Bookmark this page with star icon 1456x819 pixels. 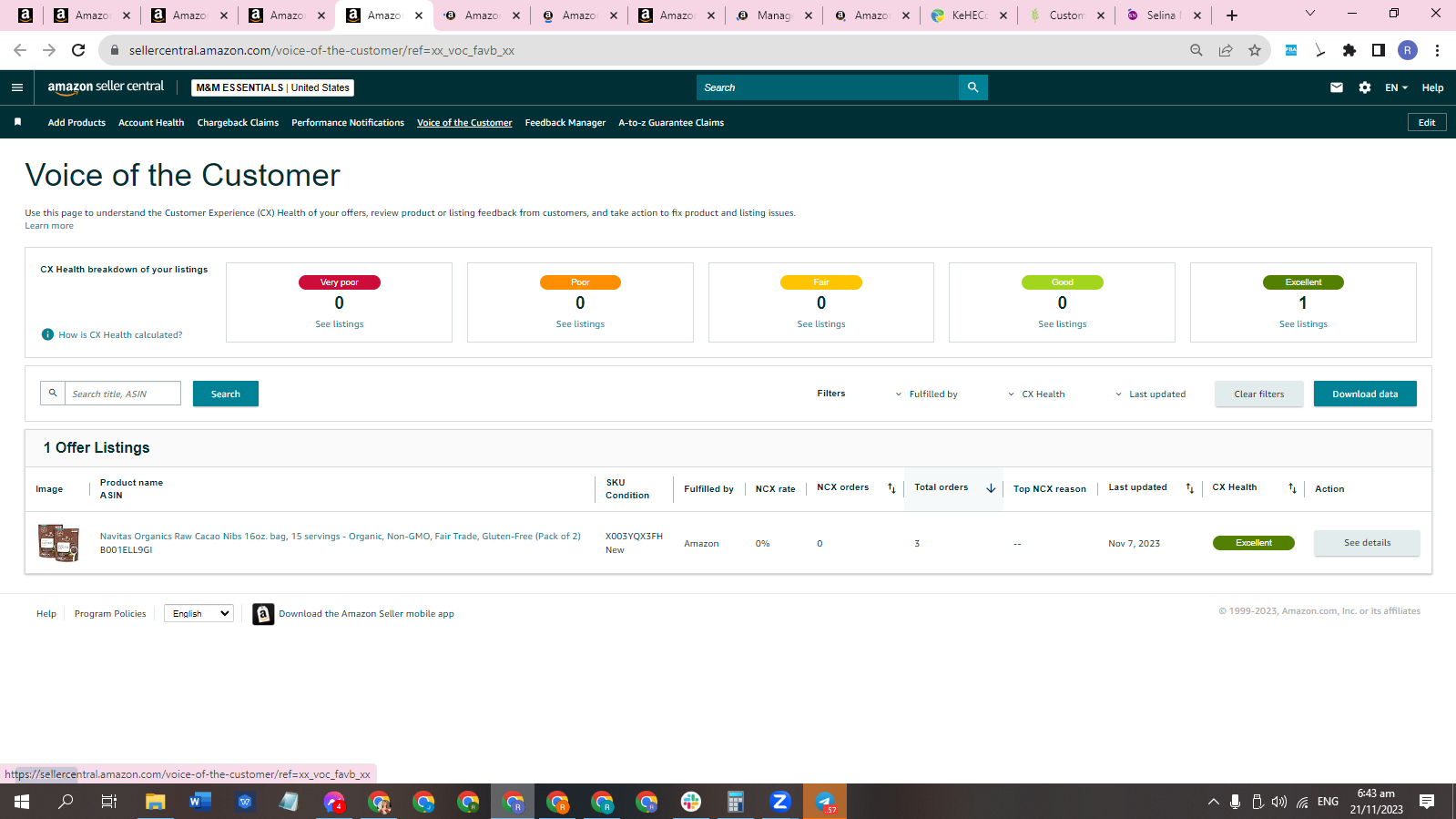pos(1255,50)
